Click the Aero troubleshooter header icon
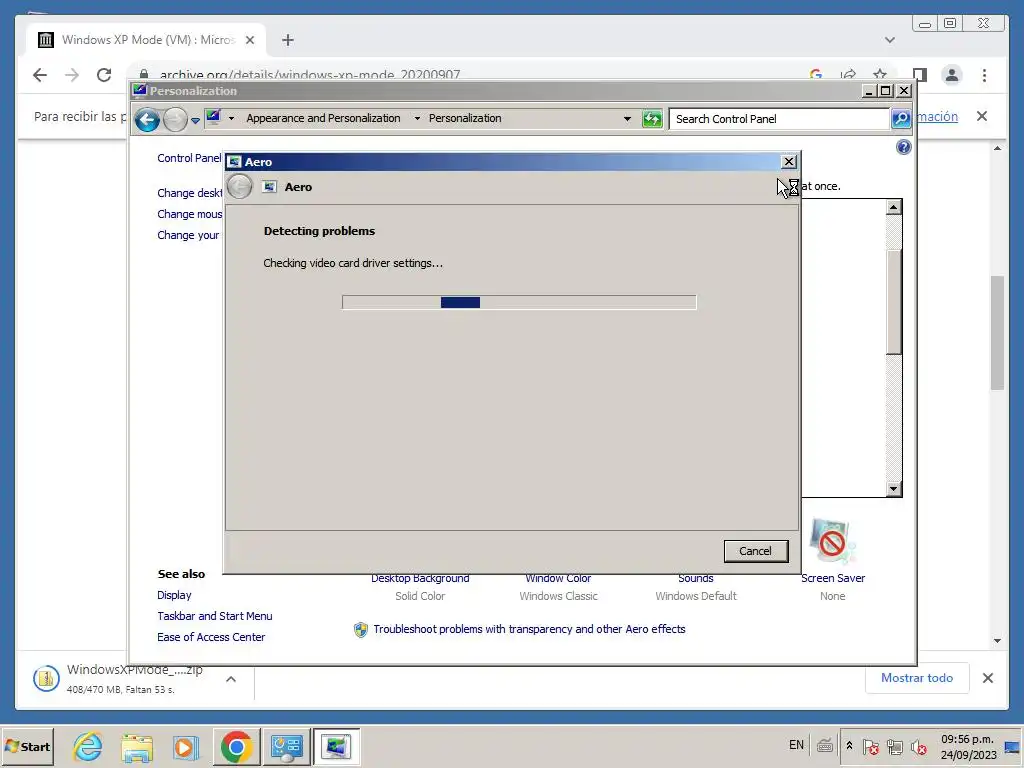Viewport: 1024px width, 768px height. (x=269, y=187)
